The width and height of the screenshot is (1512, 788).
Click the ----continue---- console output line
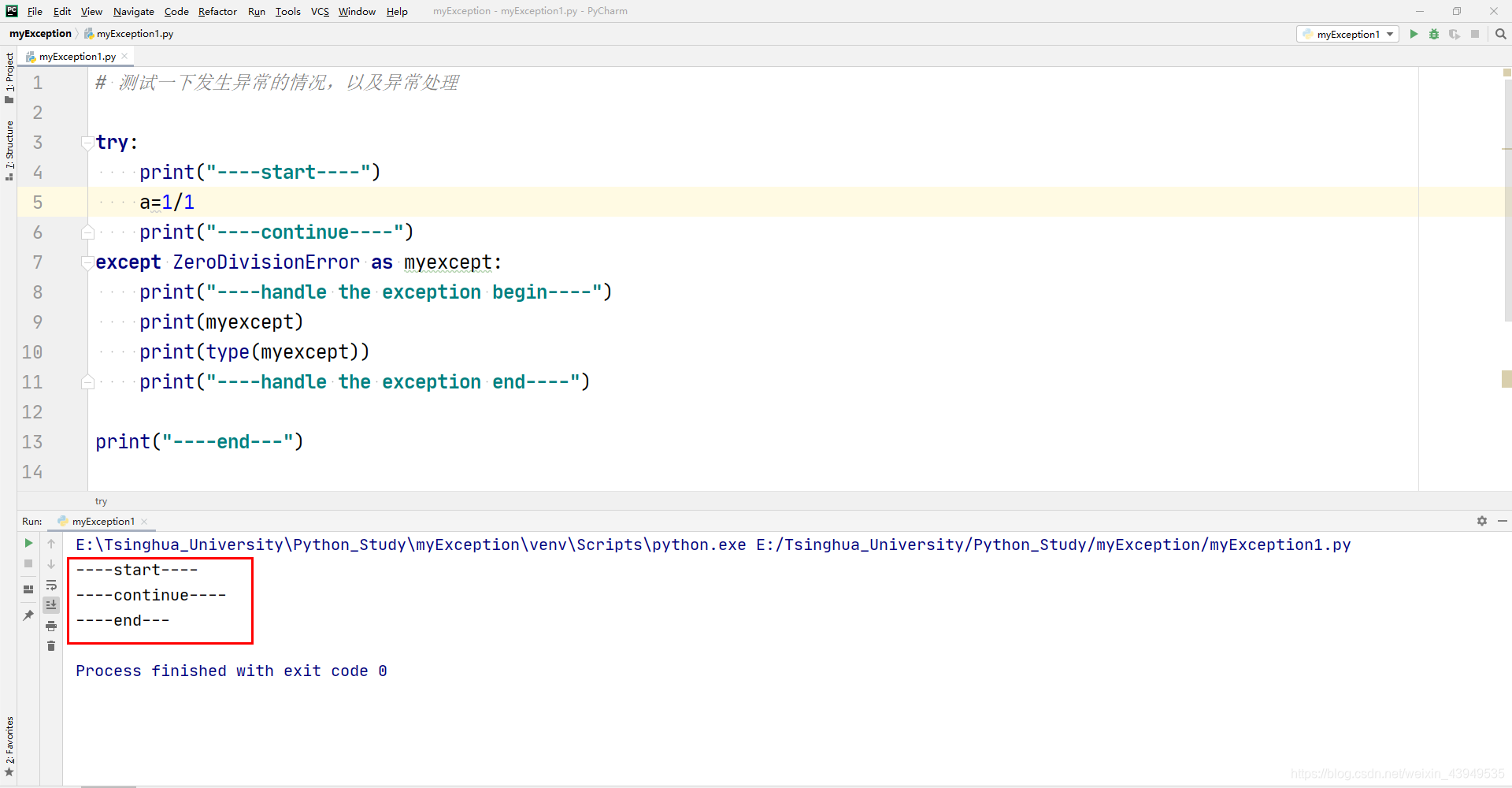(x=151, y=595)
